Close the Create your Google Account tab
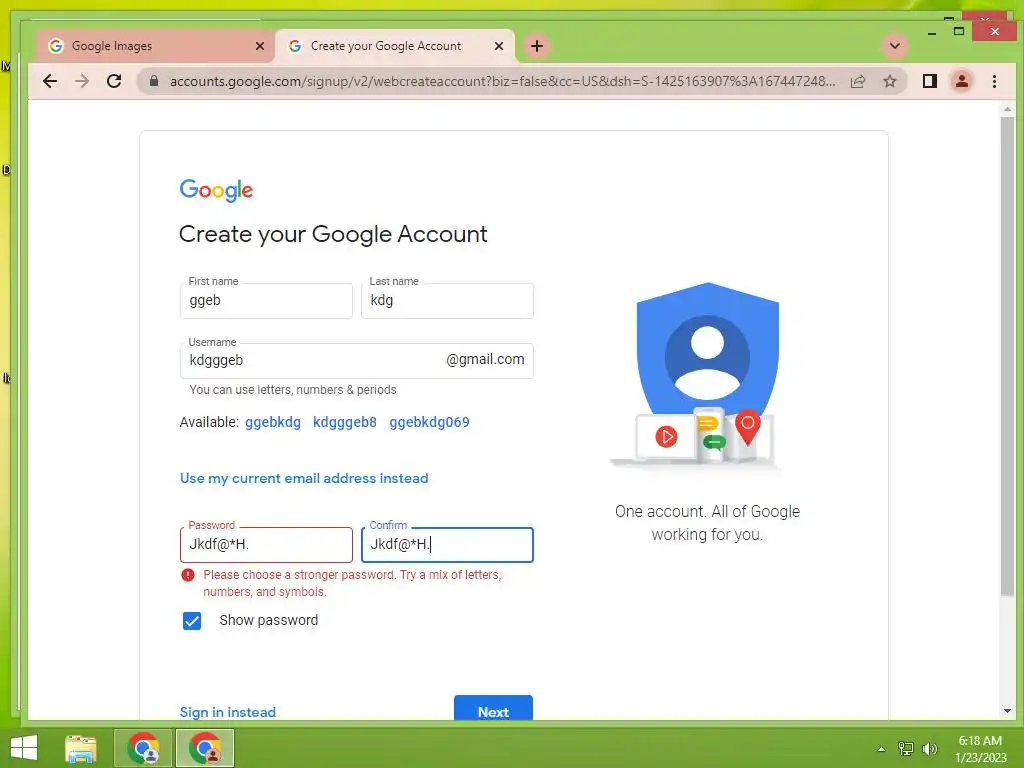 499,46
